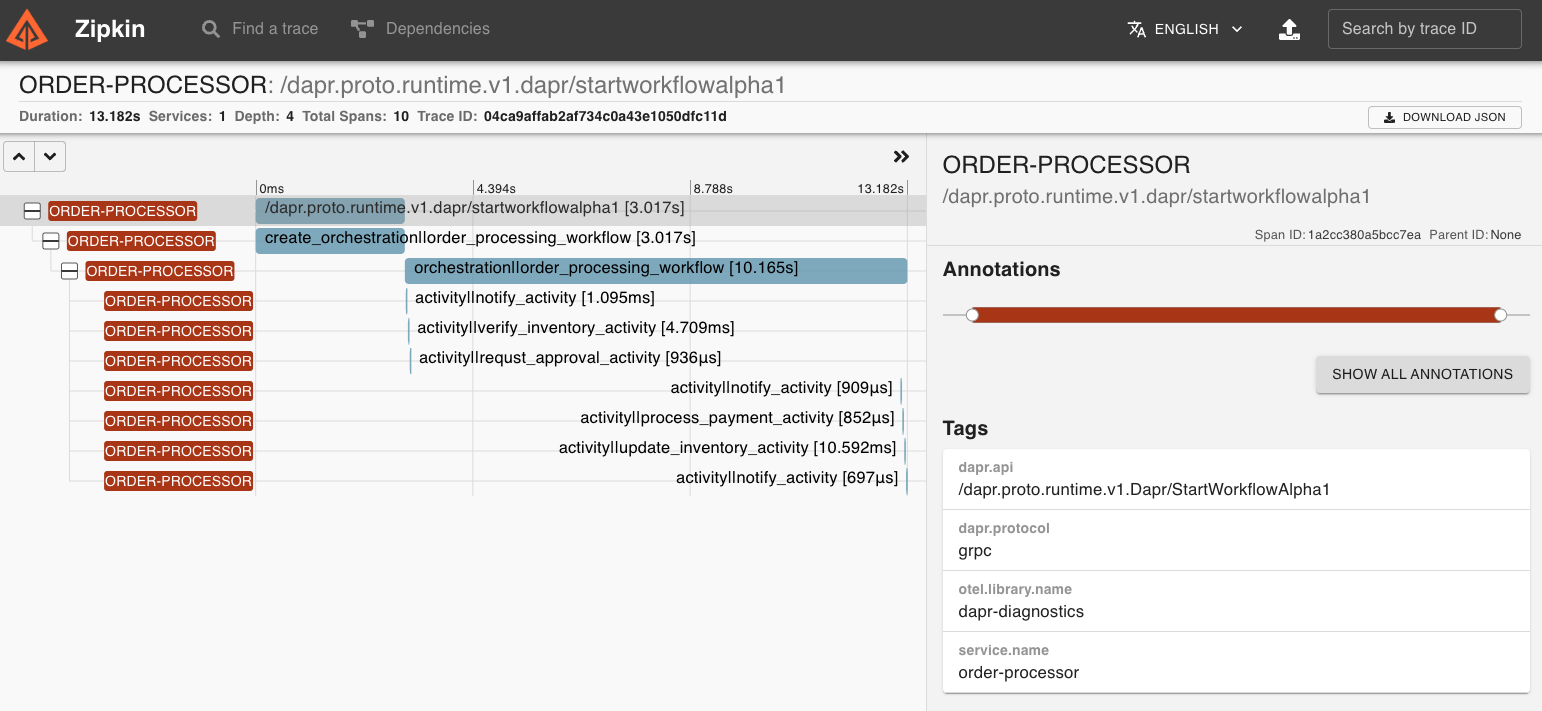This screenshot has height=711, width=1542.
Task: Focus the Search by trace ID field
Action: (x=1423, y=29)
